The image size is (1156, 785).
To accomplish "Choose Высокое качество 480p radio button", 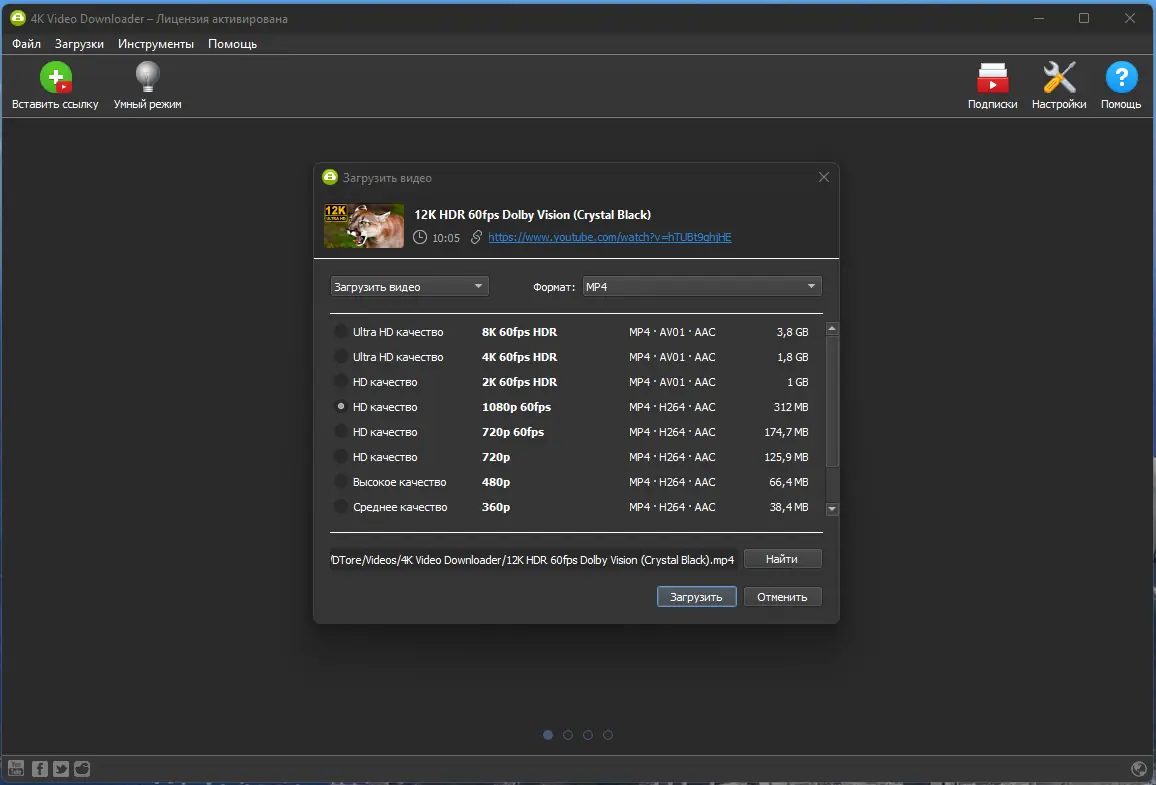I will pos(341,481).
